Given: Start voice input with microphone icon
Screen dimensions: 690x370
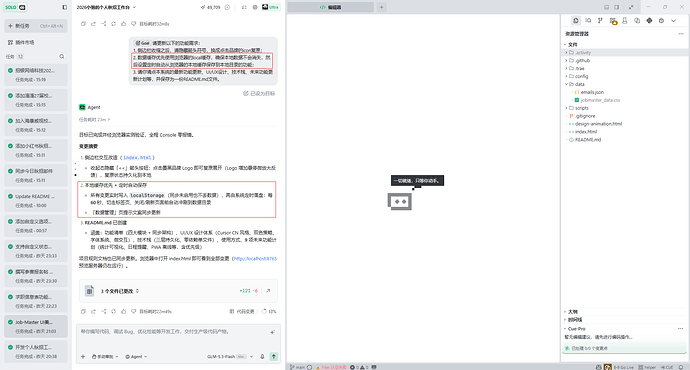Looking at the screenshot, I should click(262, 357).
